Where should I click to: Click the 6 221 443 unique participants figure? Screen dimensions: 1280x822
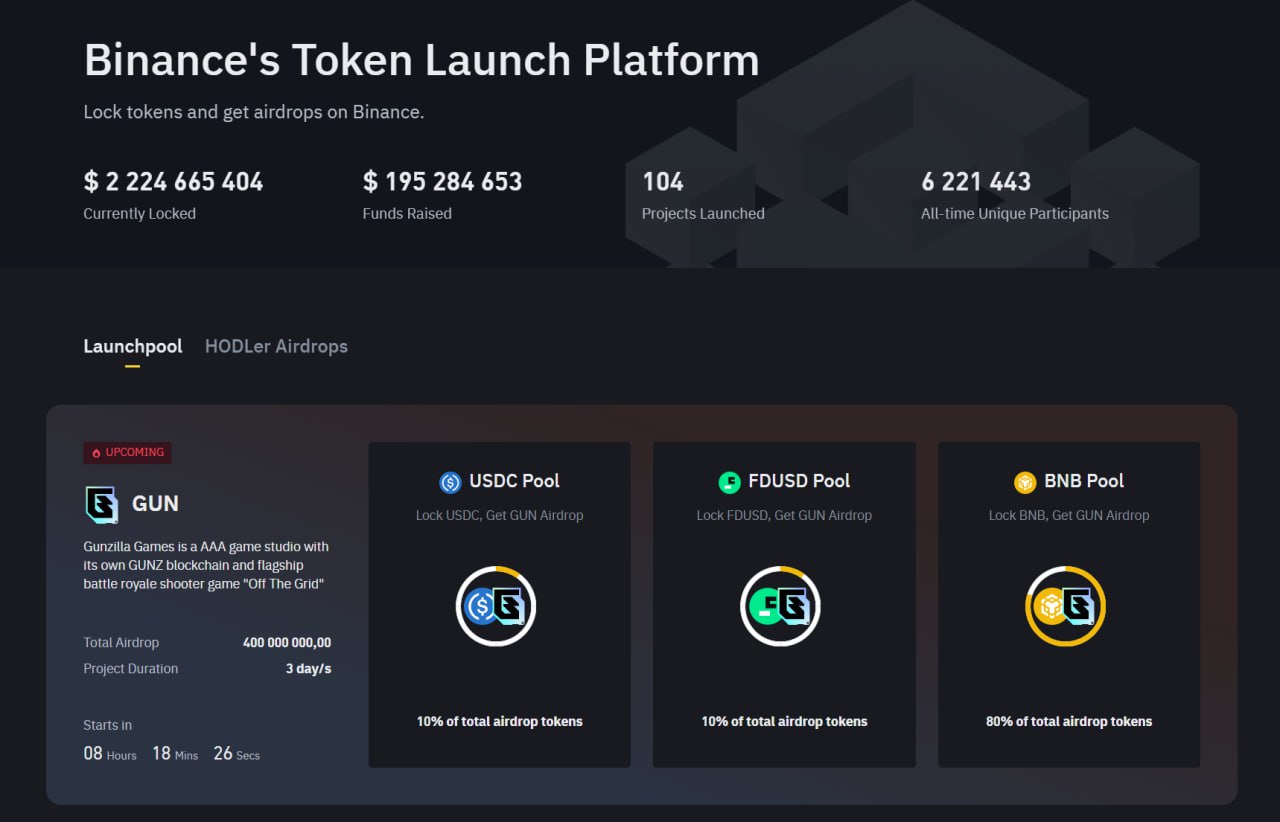pos(976,182)
